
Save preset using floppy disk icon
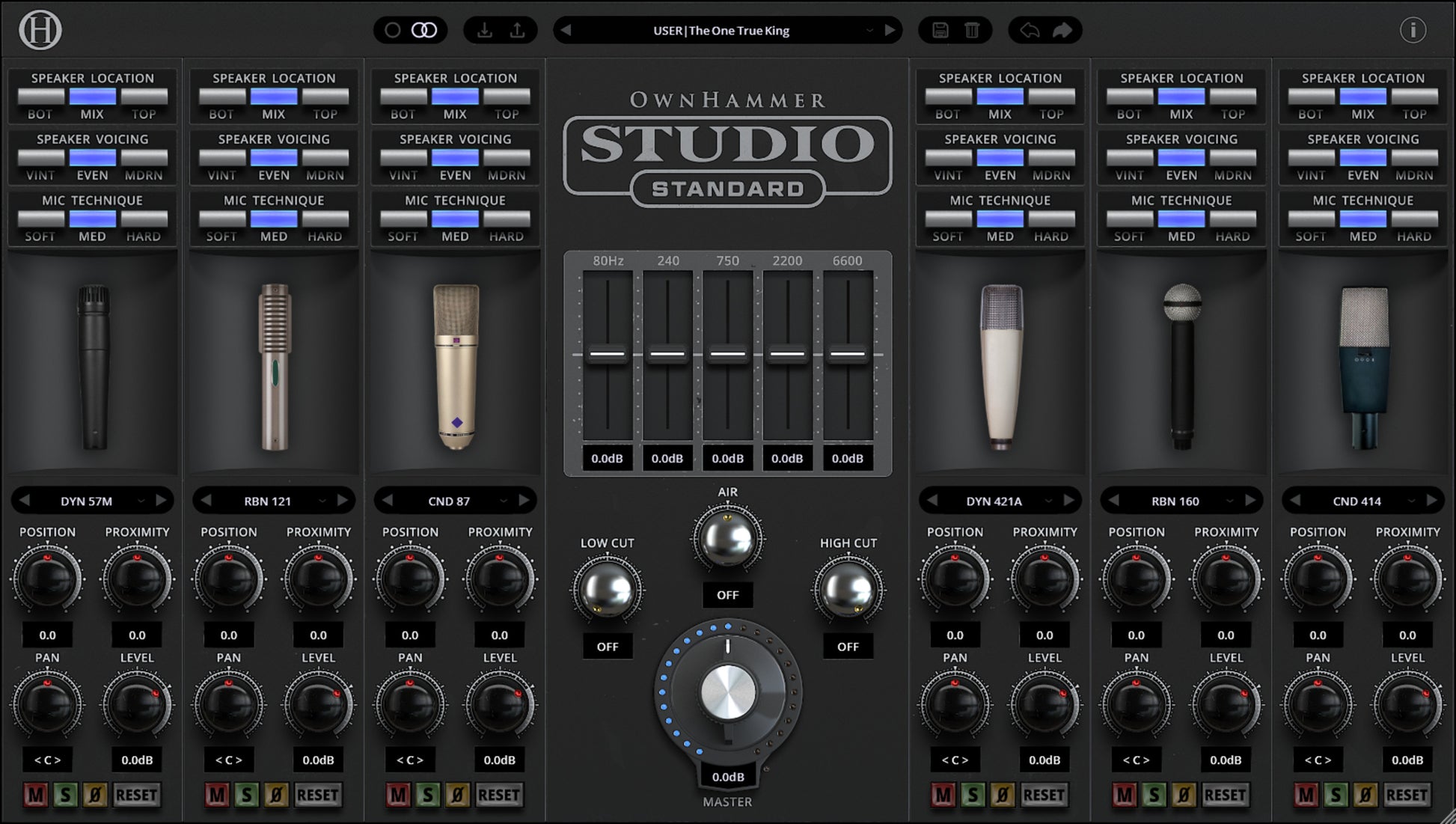pyautogui.click(x=940, y=31)
